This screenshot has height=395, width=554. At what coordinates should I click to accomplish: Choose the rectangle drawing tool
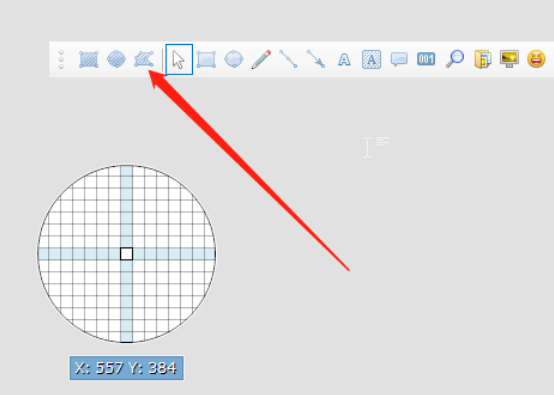(x=206, y=59)
